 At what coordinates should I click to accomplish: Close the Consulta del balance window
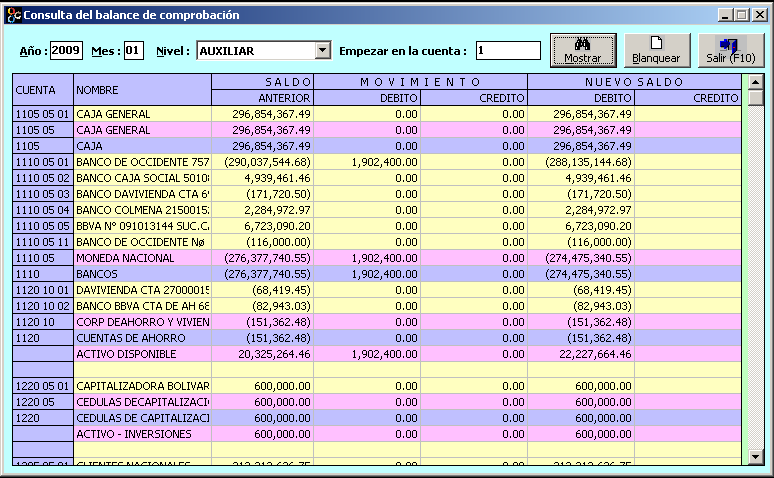click(x=759, y=15)
